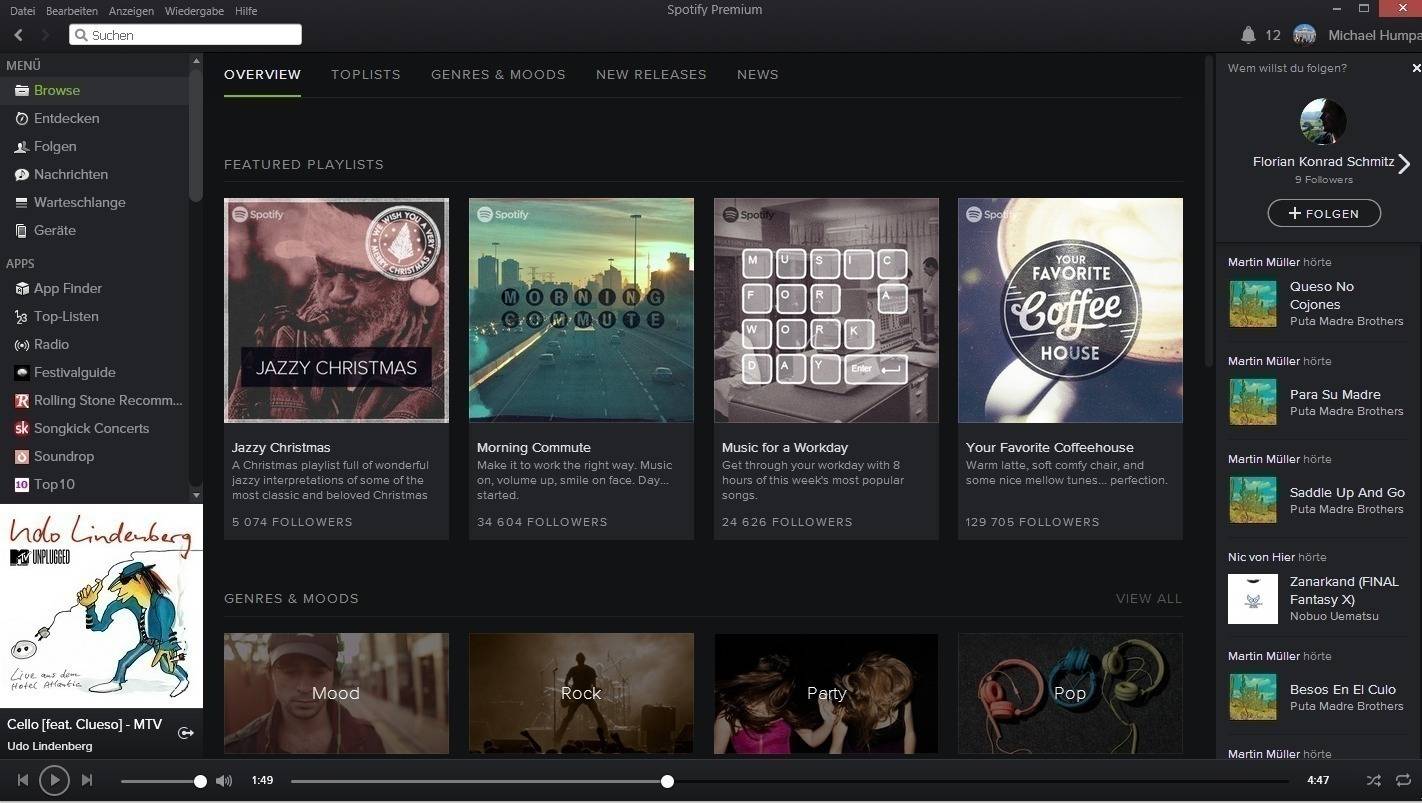Switch to the Genres & Moods tab
Viewport: 1422px width, 803px height.
tap(498, 75)
